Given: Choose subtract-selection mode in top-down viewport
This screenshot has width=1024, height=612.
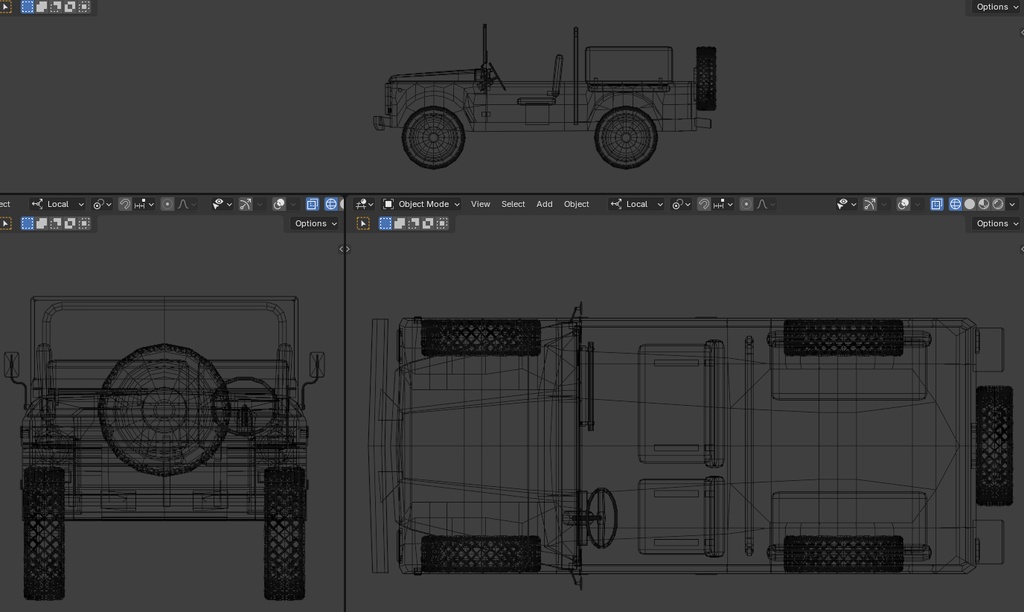Looking at the screenshot, I should click(x=414, y=223).
